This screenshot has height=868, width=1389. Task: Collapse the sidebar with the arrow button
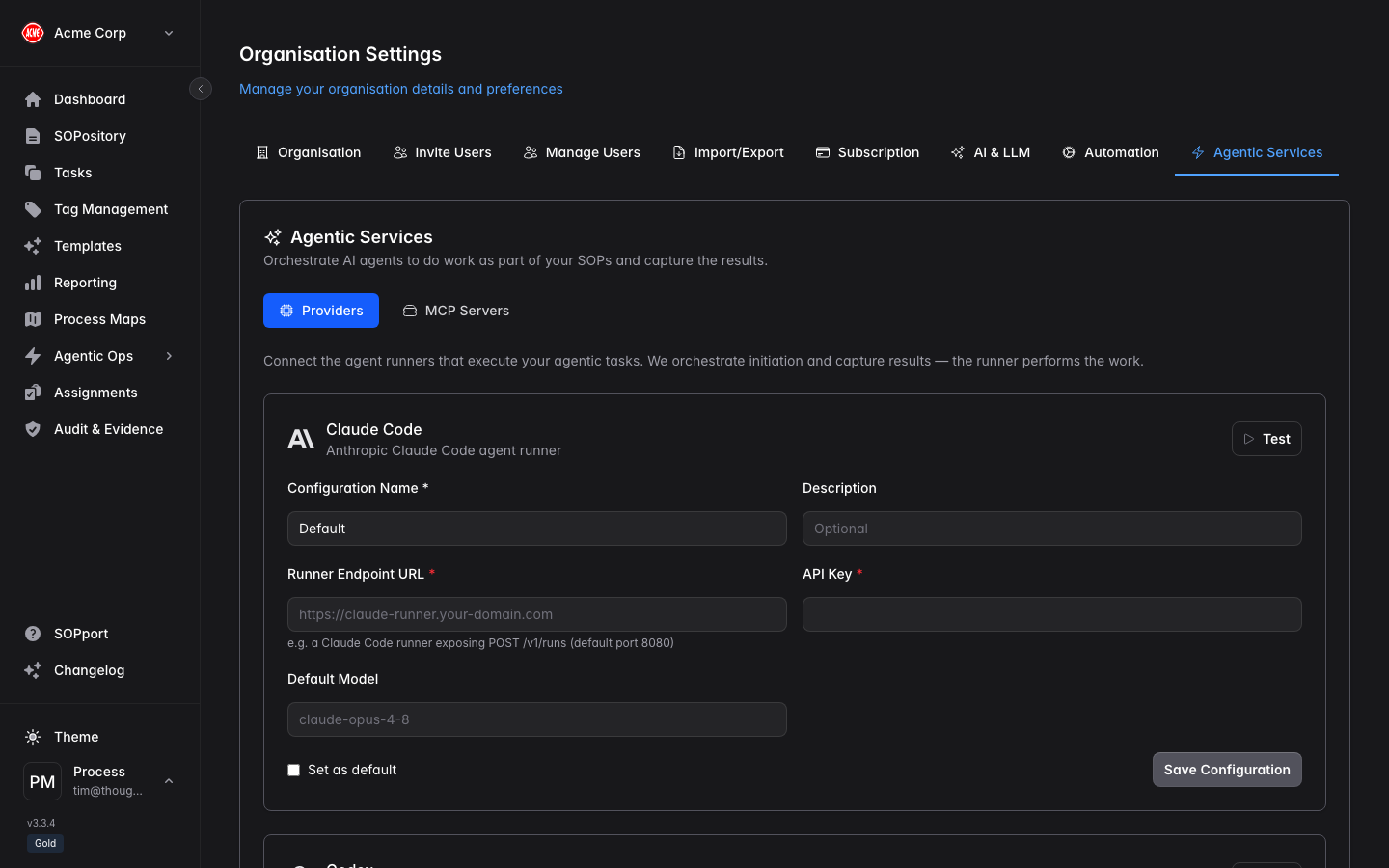click(201, 89)
